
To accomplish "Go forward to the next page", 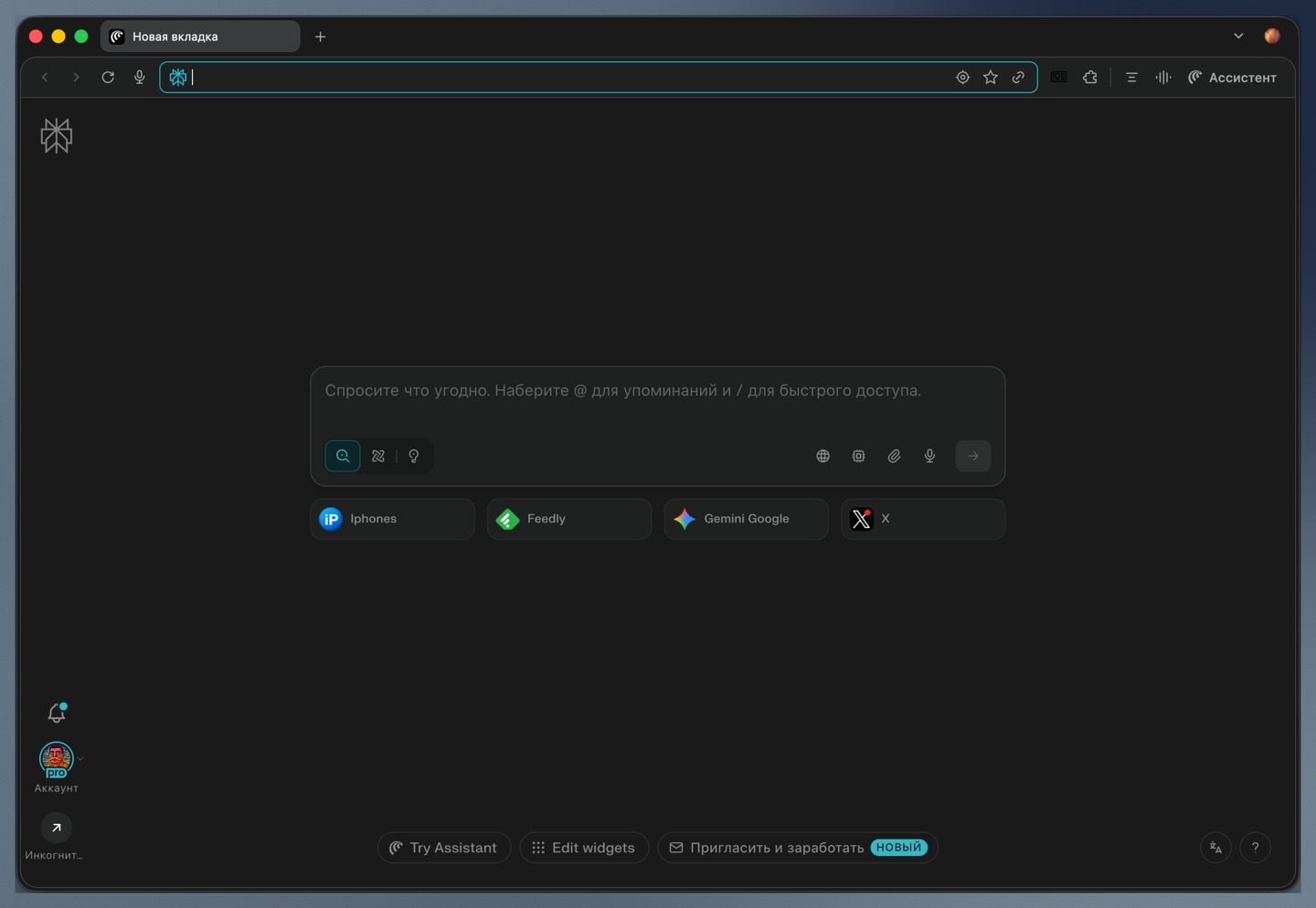I will 76,78.
